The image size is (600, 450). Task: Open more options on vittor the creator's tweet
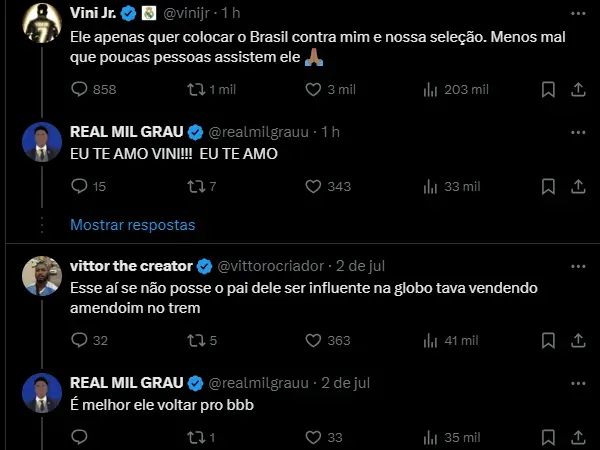coord(577,266)
